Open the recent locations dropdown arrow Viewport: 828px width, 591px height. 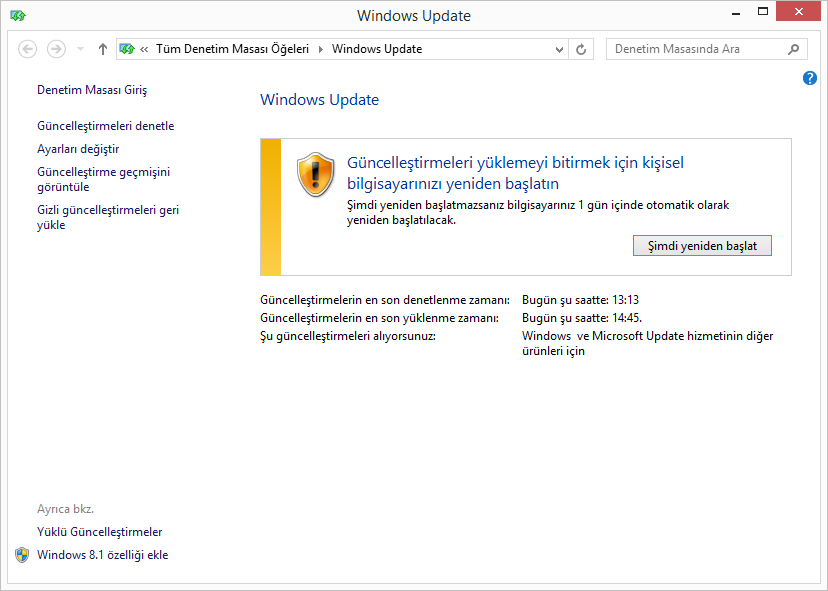[x=80, y=49]
